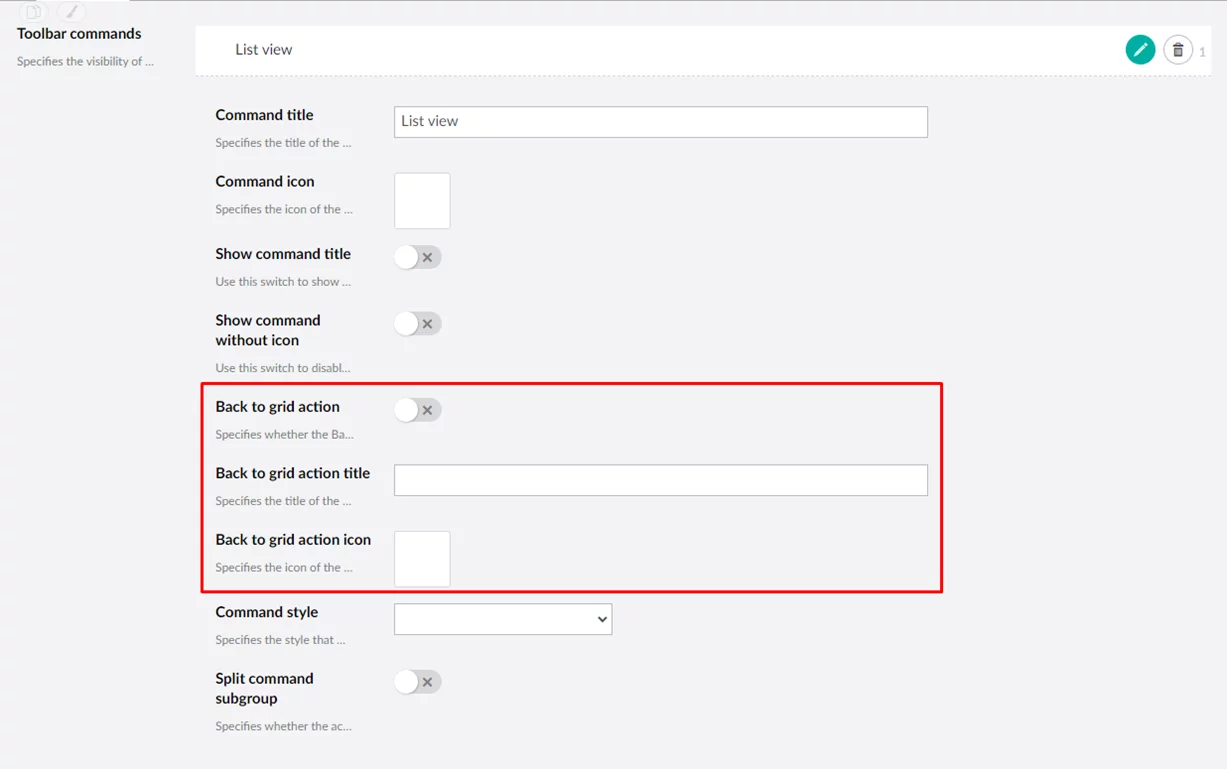Click the 'Specifies the visibility of ...' description
Viewport: 1227px width, 769px height.
click(85, 62)
